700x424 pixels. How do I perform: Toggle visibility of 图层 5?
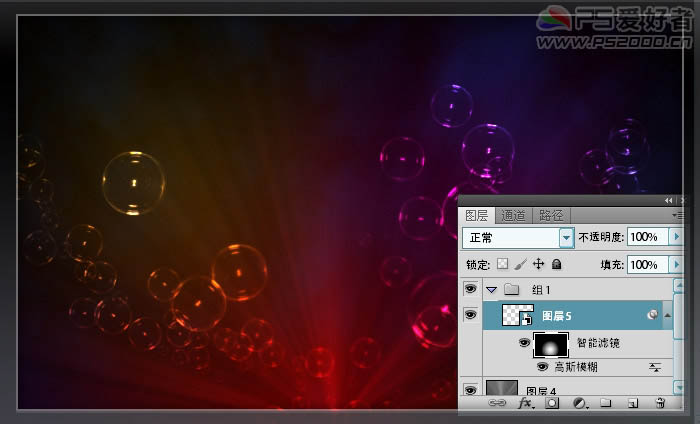tap(471, 315)
